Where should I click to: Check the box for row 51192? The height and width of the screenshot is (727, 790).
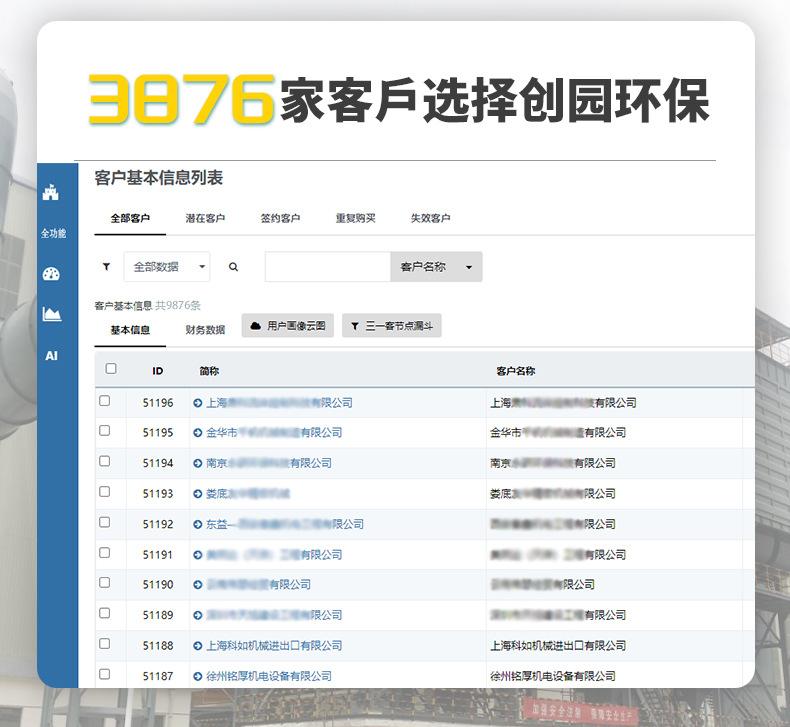[x=104, y=522]
